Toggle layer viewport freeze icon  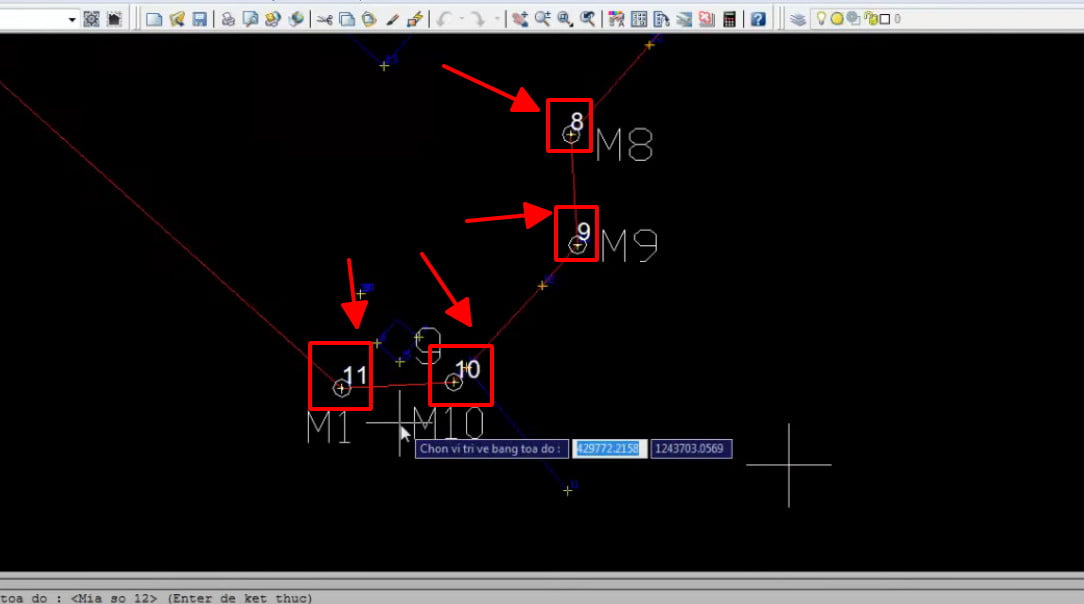854,19
